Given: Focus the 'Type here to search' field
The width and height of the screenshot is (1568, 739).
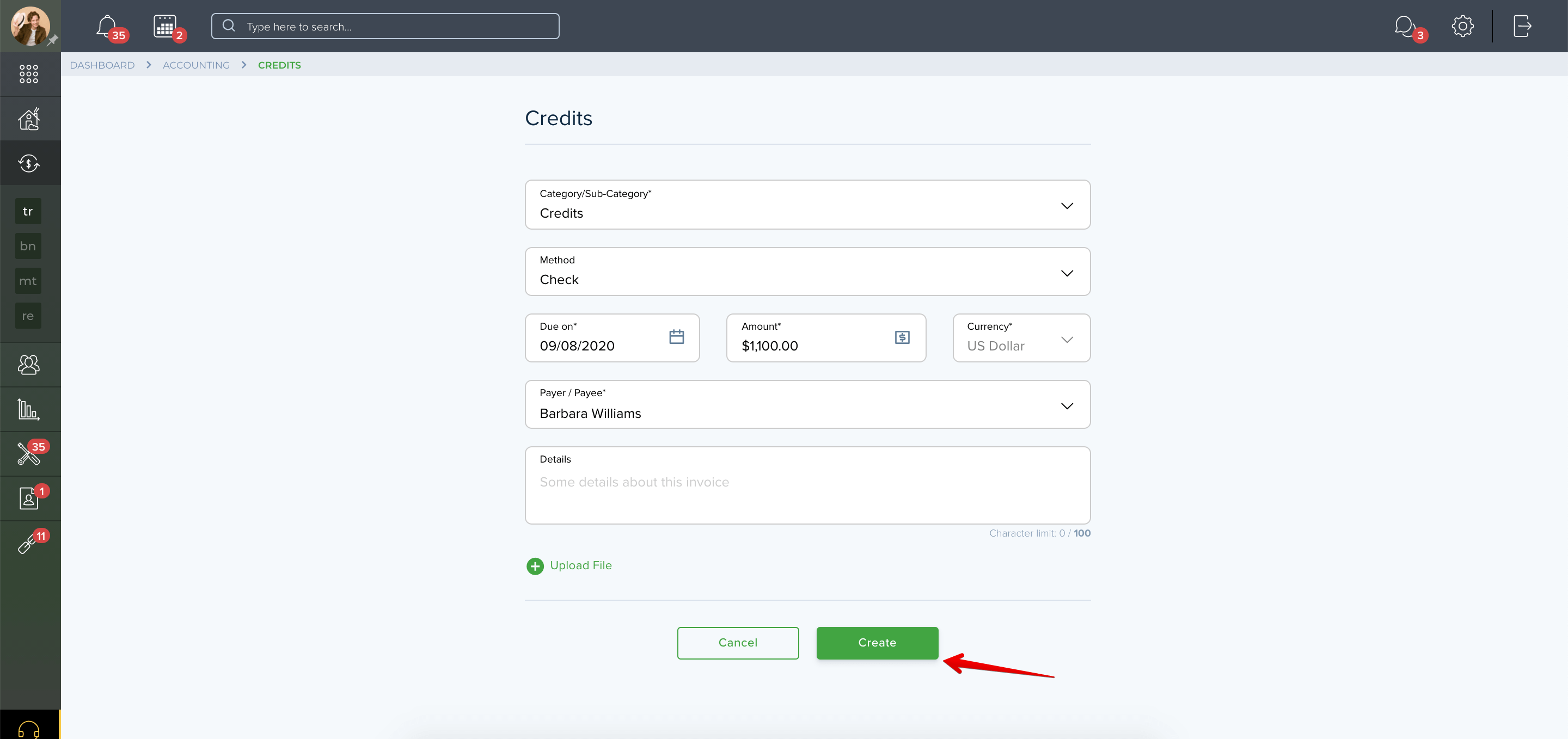Looking at the screenshot, I should (385, 26).
